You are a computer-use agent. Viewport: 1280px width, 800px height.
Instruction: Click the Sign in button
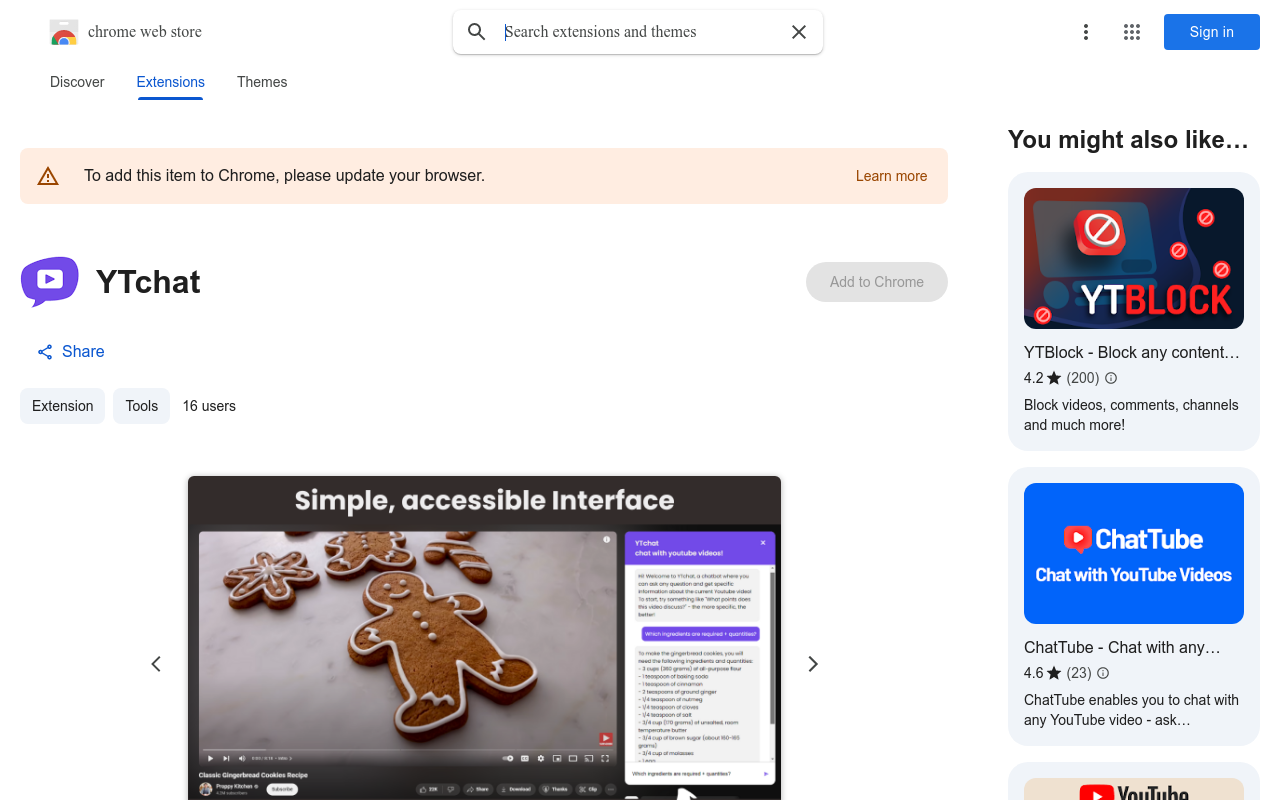[1212, 32]
